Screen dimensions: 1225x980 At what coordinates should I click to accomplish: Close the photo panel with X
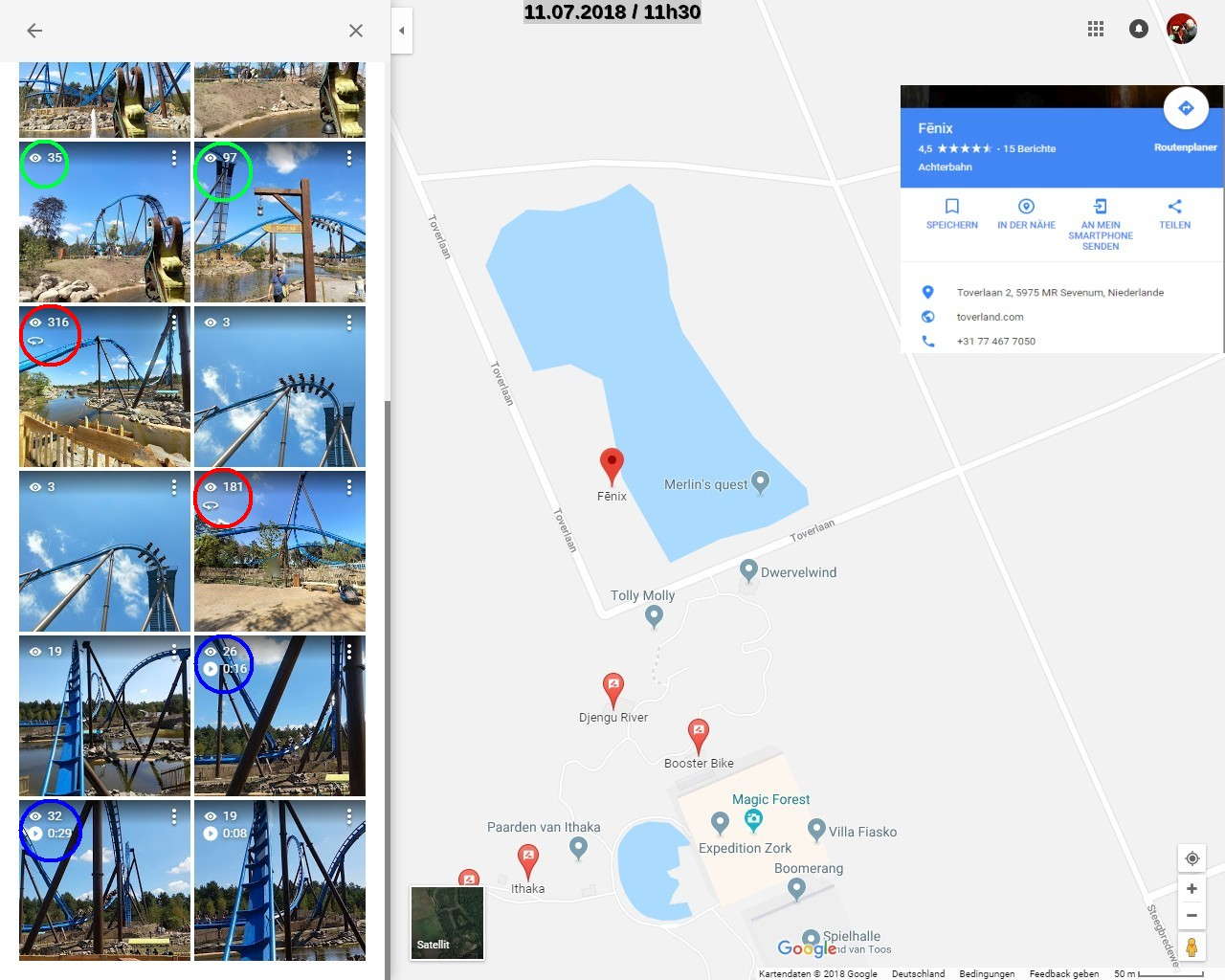pos(356,31)
